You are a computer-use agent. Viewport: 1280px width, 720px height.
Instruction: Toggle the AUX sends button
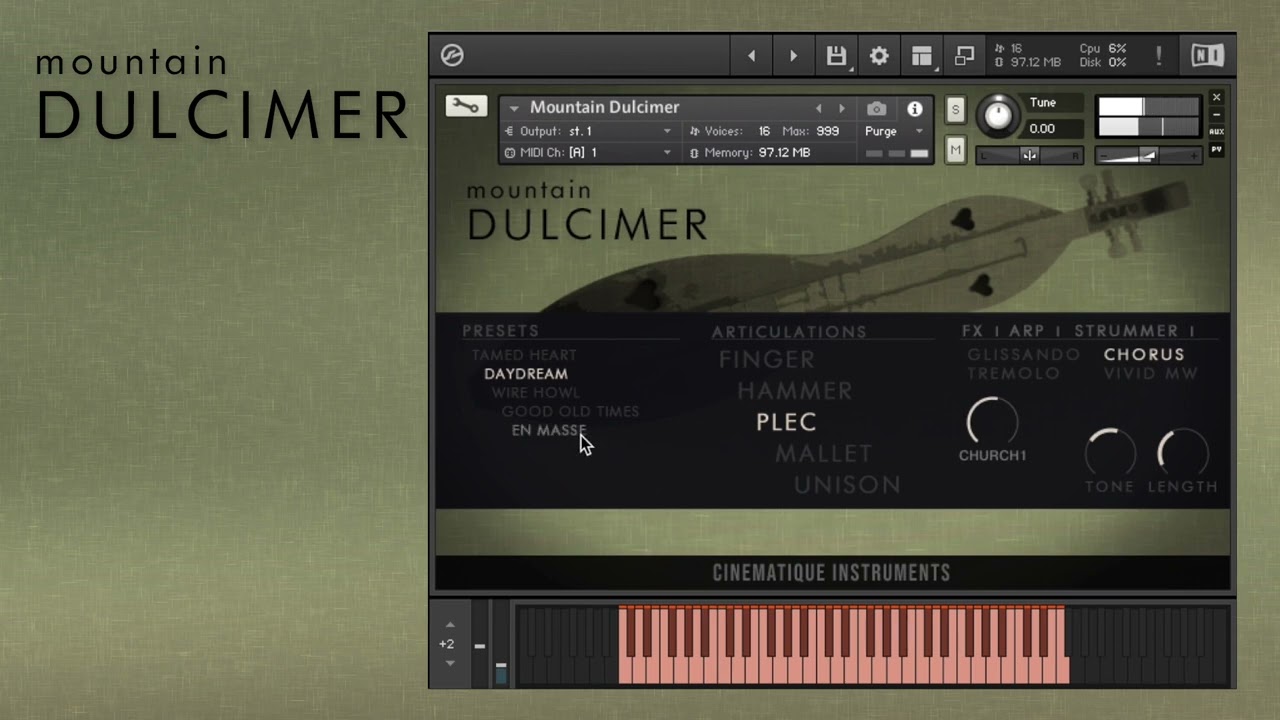coord(1216,132)
